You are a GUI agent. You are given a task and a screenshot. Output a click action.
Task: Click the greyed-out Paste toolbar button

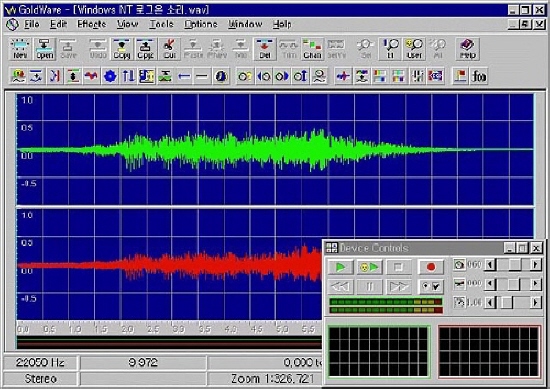[x=193, y=49]
